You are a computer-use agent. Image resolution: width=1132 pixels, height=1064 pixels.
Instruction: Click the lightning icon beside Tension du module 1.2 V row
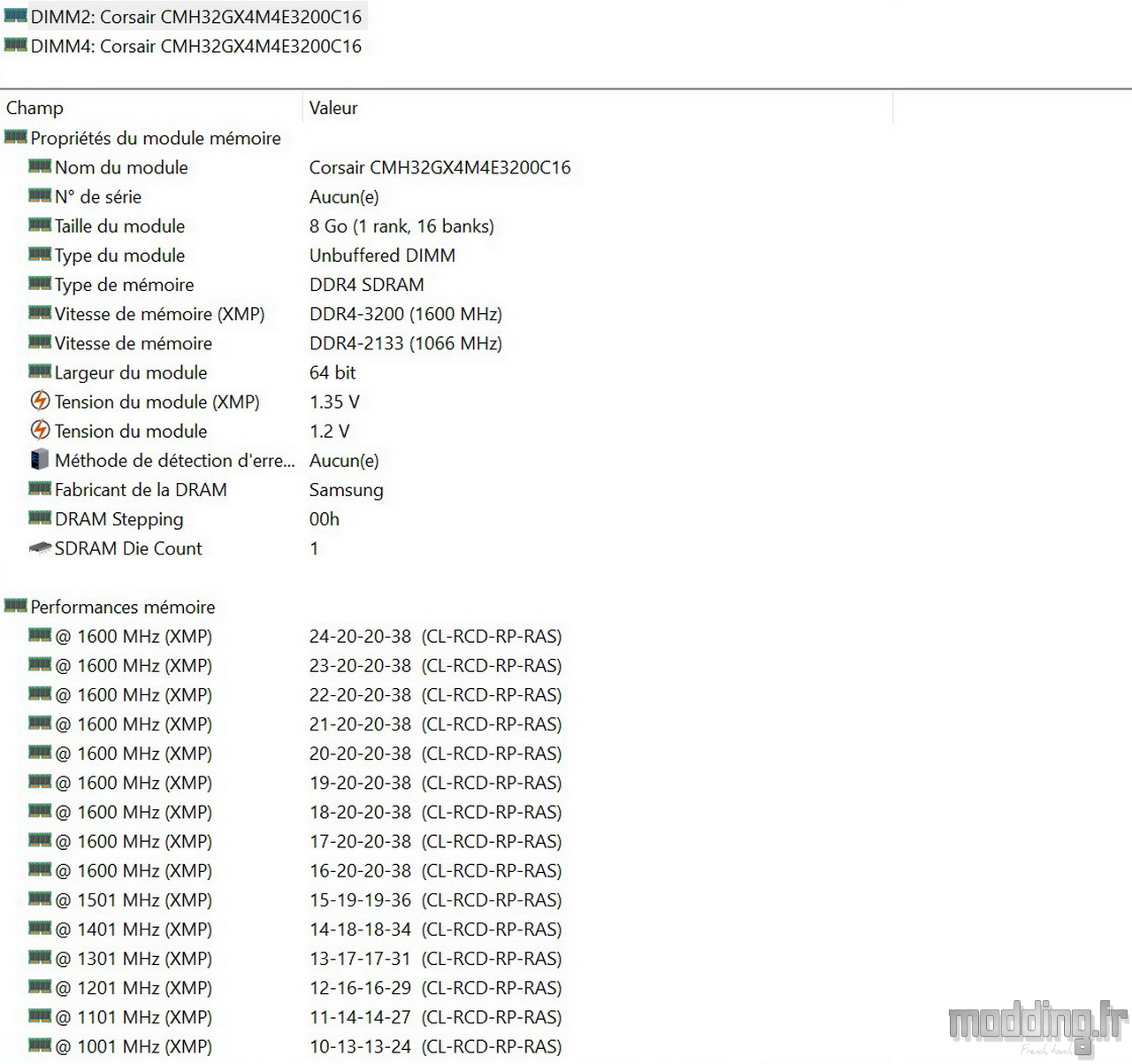tap(40, 430)
